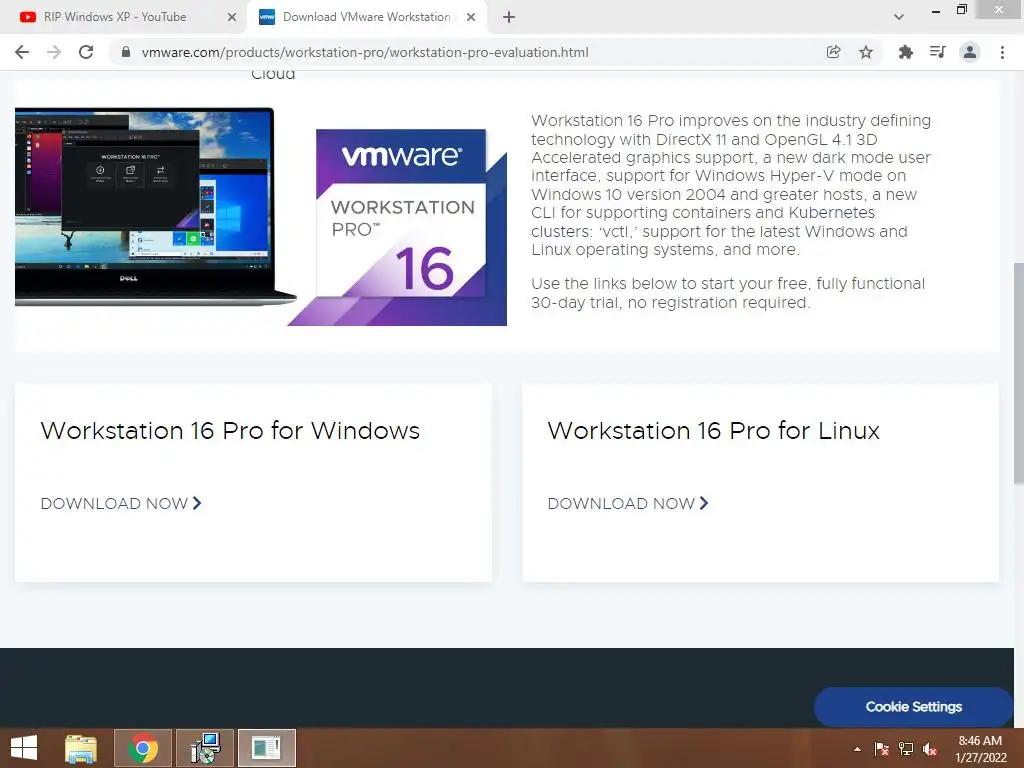Download Workstation 16 Pro for Windows

121,504
